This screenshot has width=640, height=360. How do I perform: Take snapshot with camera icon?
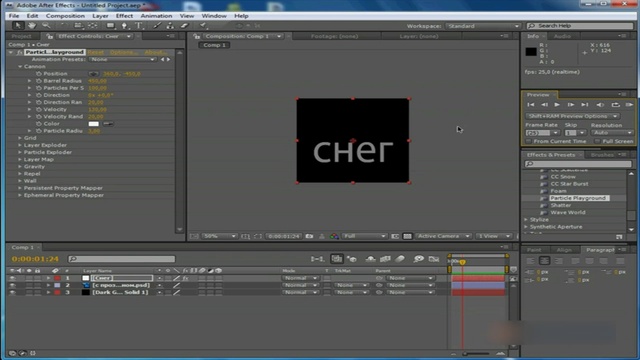309,236
